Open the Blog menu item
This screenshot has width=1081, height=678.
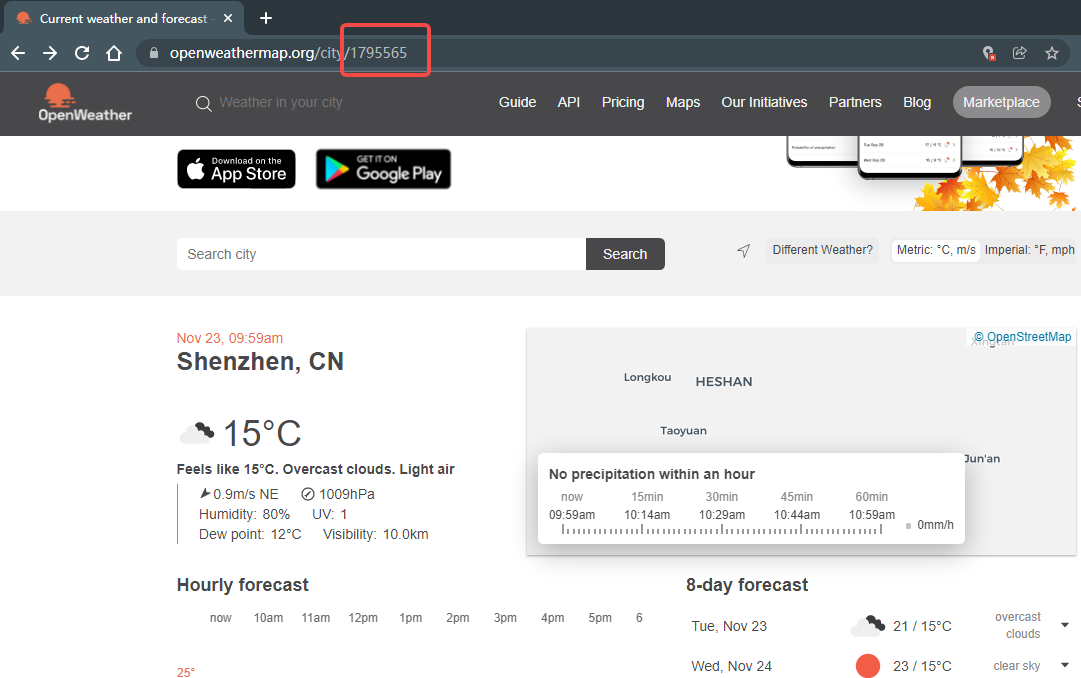tap(917, 102)
